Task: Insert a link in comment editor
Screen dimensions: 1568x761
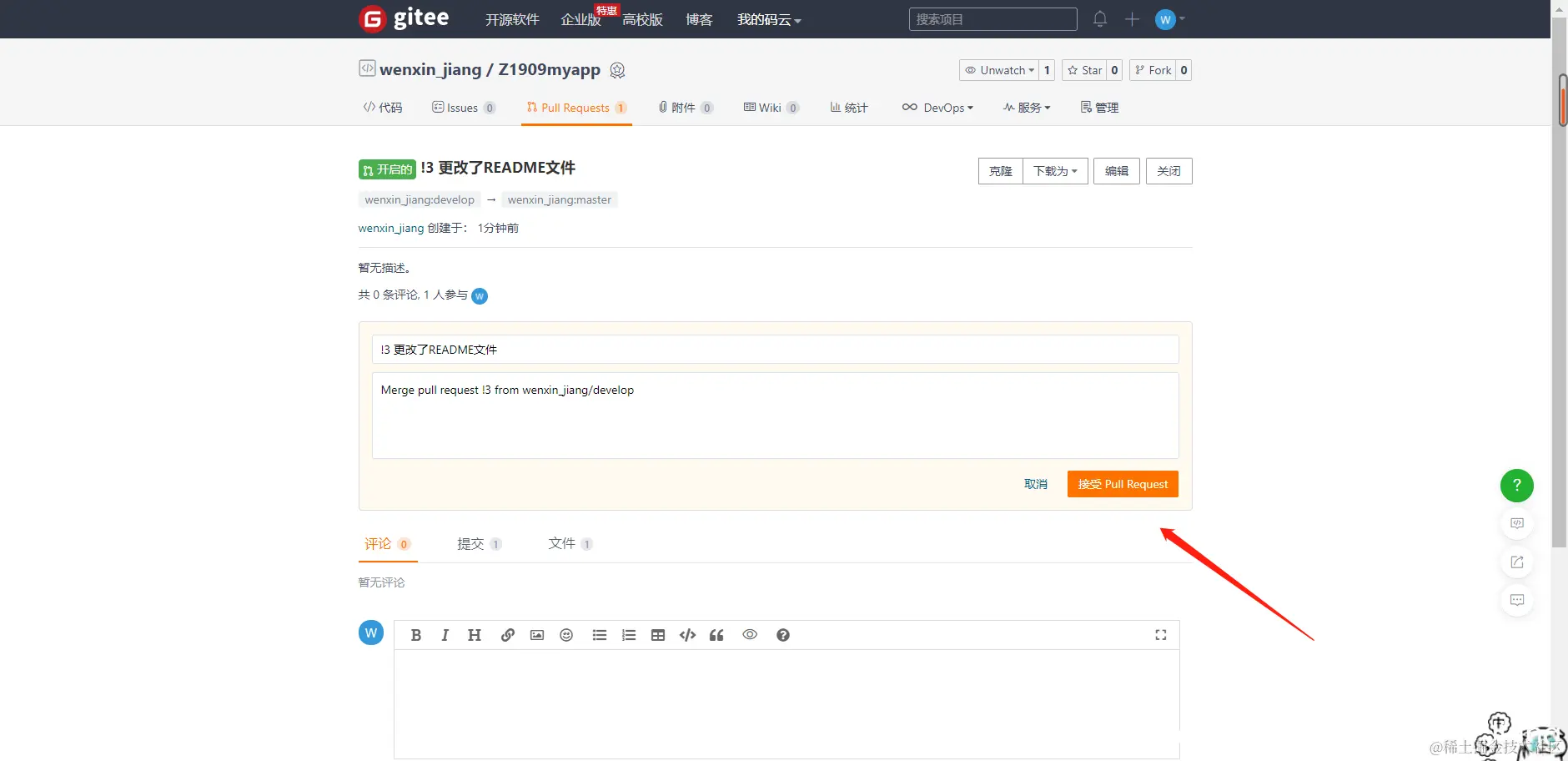Action: (x=508, y=635)
